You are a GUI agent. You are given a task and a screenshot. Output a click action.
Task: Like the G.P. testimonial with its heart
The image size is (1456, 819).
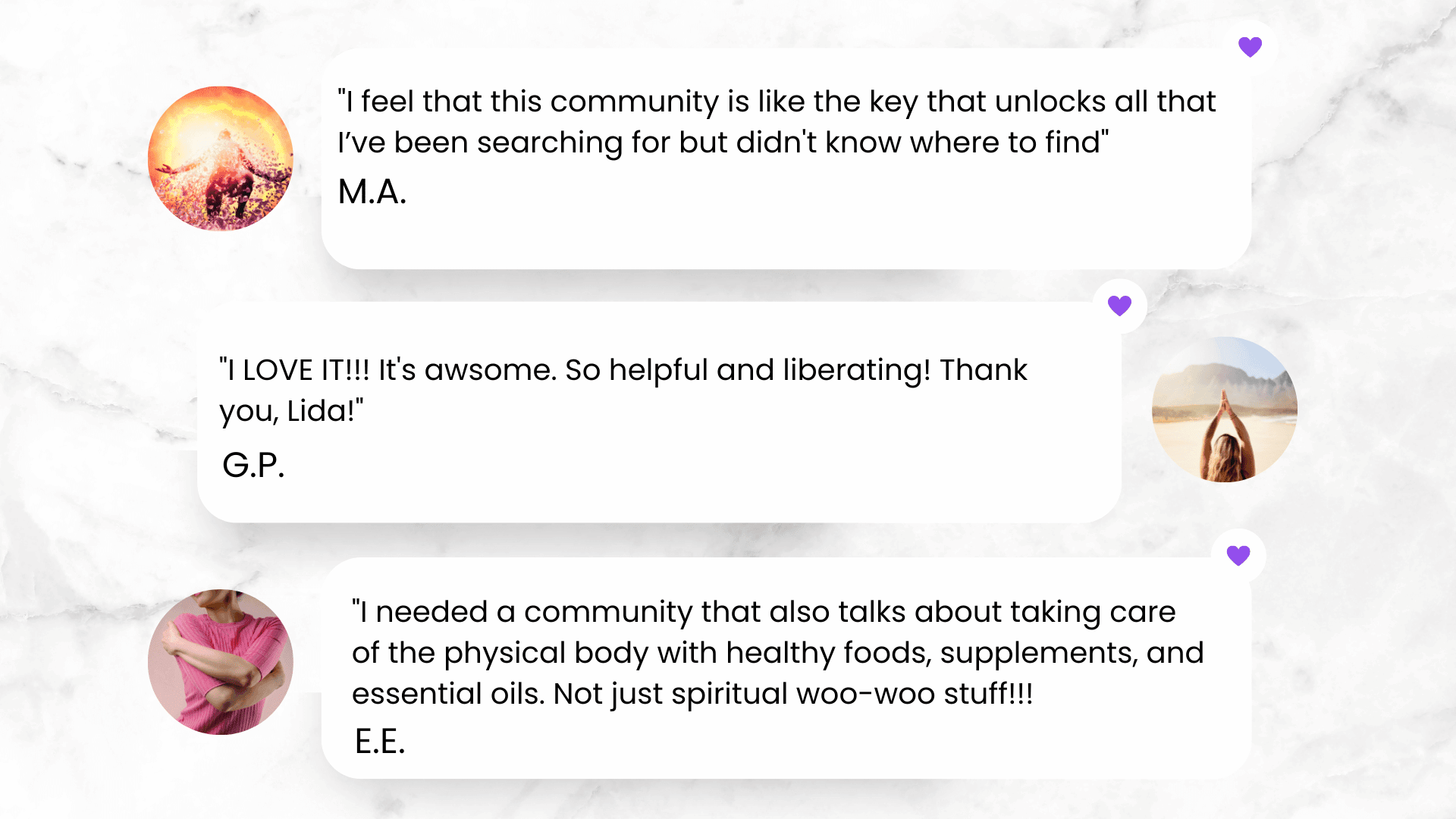coord(1119,306)
